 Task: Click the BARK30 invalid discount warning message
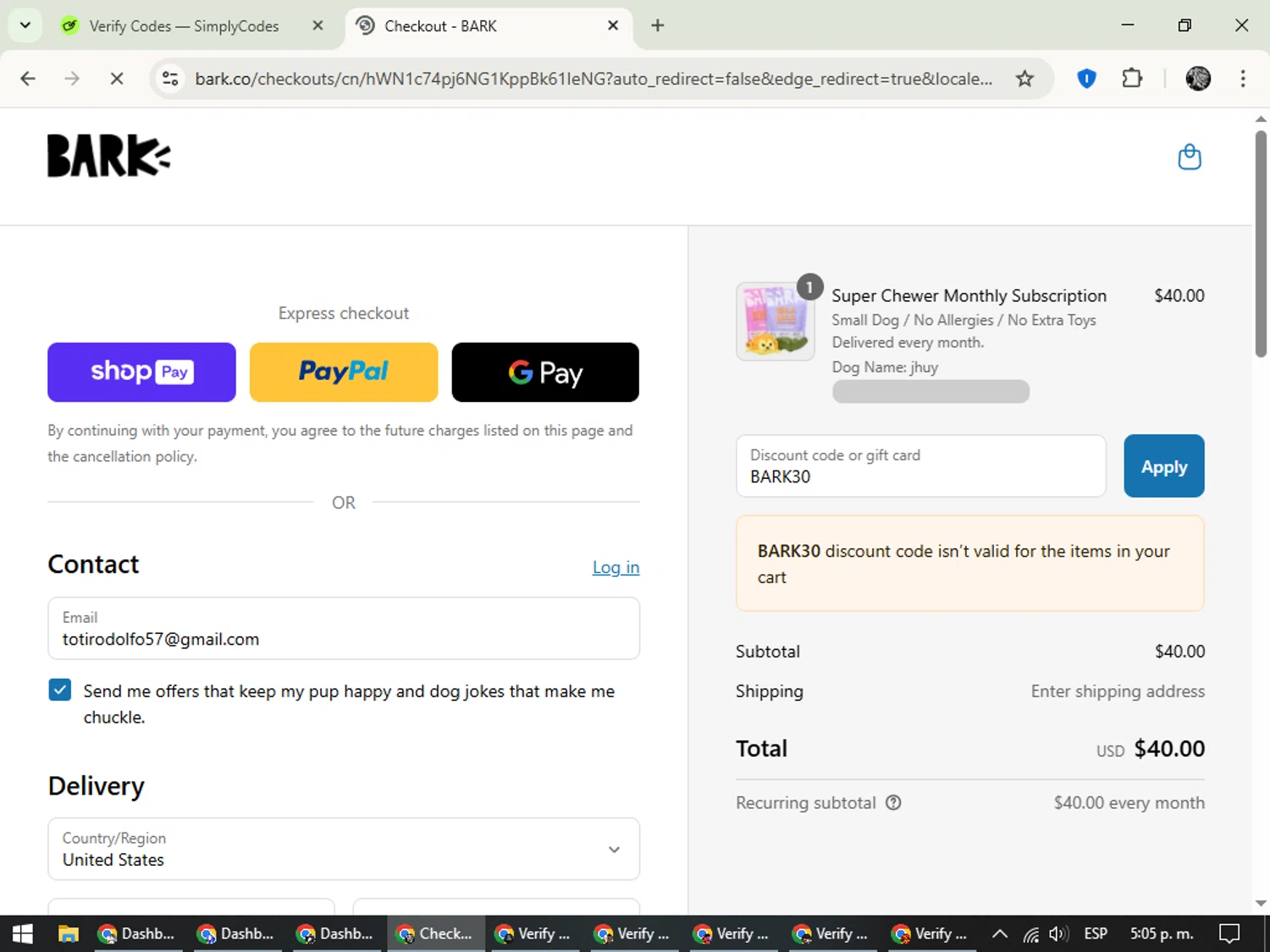(x=970, y=564)
